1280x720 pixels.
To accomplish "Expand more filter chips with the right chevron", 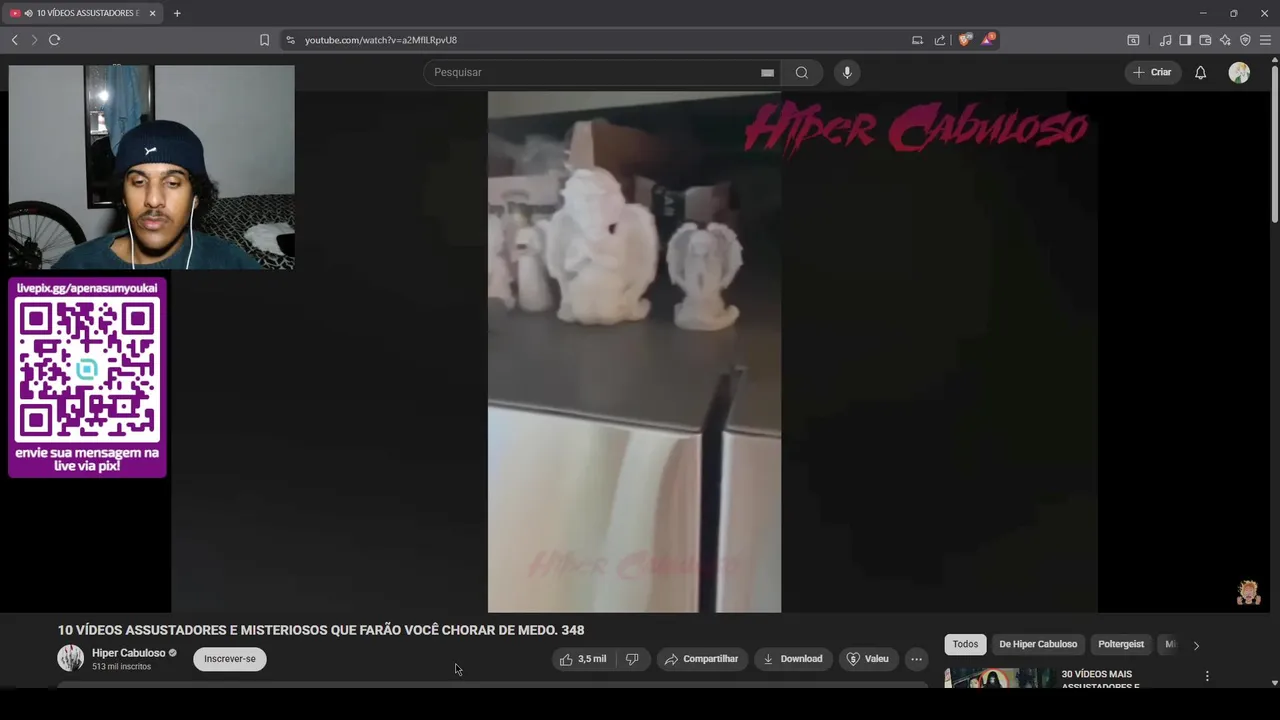I will pyautogui.click(x=1196, y=645).
